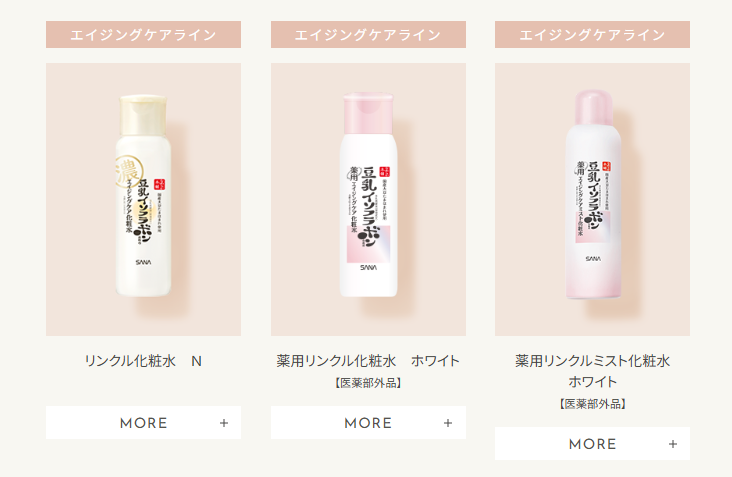Select the pink mist spray bottle image
The image size is (732, 477).
[593, 194]
